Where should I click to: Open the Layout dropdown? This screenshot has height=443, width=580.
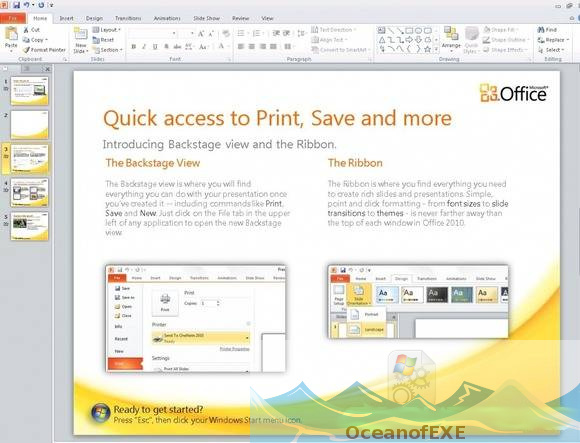pyautogui.click(x=107, y=30)
